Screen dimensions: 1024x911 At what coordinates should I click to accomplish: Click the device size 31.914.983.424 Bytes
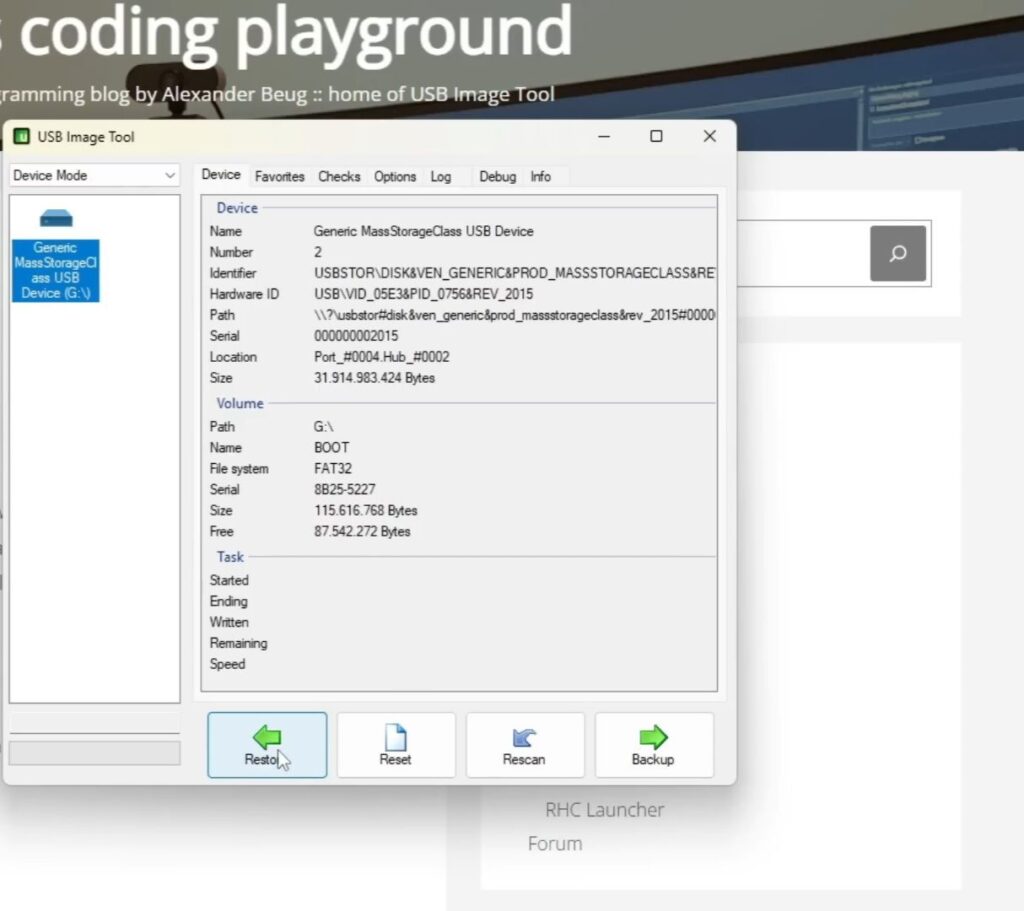(374, 377)
